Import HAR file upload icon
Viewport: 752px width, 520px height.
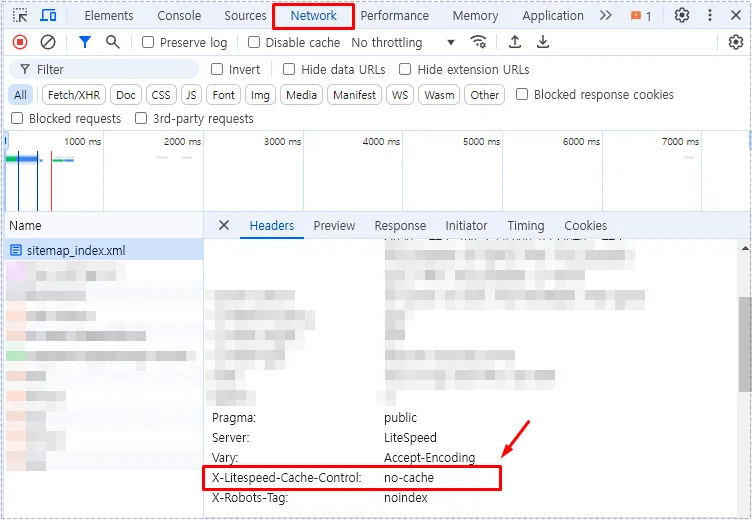(515, 42)
